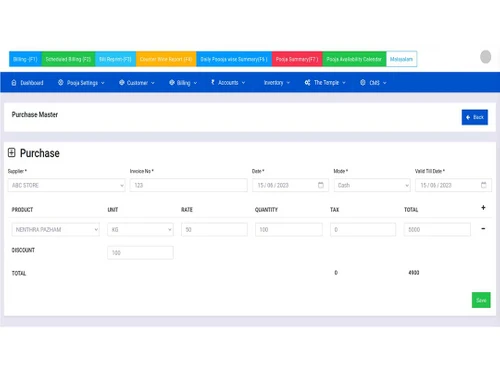Viewport: 500px width, 375px height.
Task: Click the QUANTITY column header
Action: pyautogui.click(x=266, y=210)
